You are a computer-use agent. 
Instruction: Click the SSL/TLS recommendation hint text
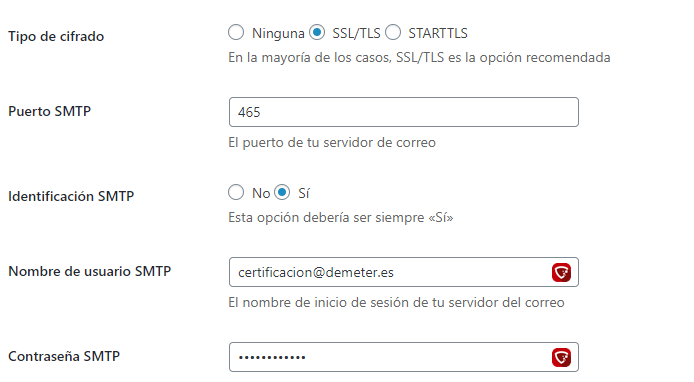419,58
